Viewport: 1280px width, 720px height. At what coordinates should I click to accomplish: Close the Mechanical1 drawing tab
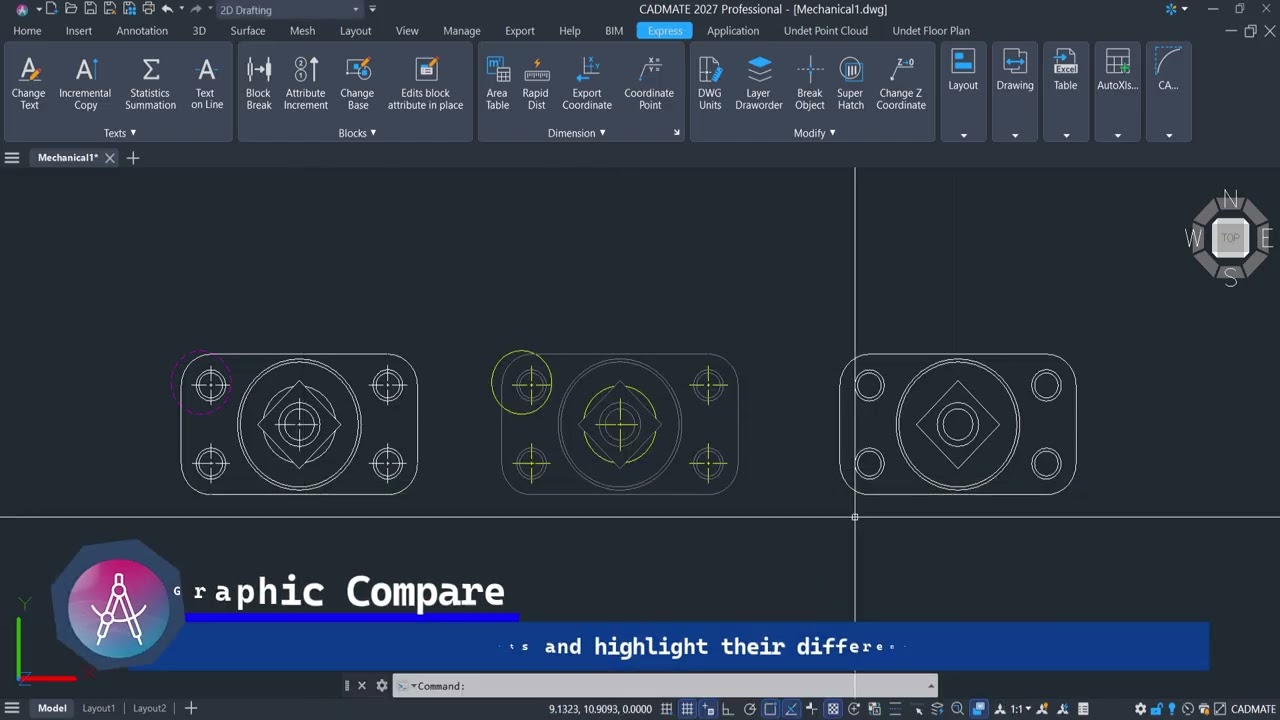[x=110, y=158]
